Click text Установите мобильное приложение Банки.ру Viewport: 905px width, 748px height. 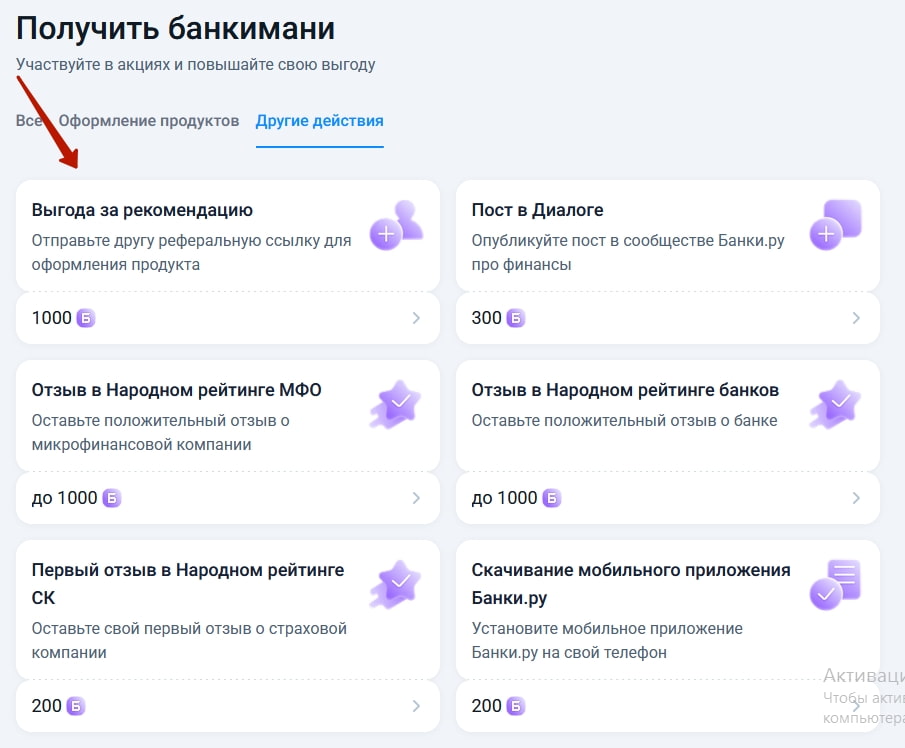coord(607,641)
